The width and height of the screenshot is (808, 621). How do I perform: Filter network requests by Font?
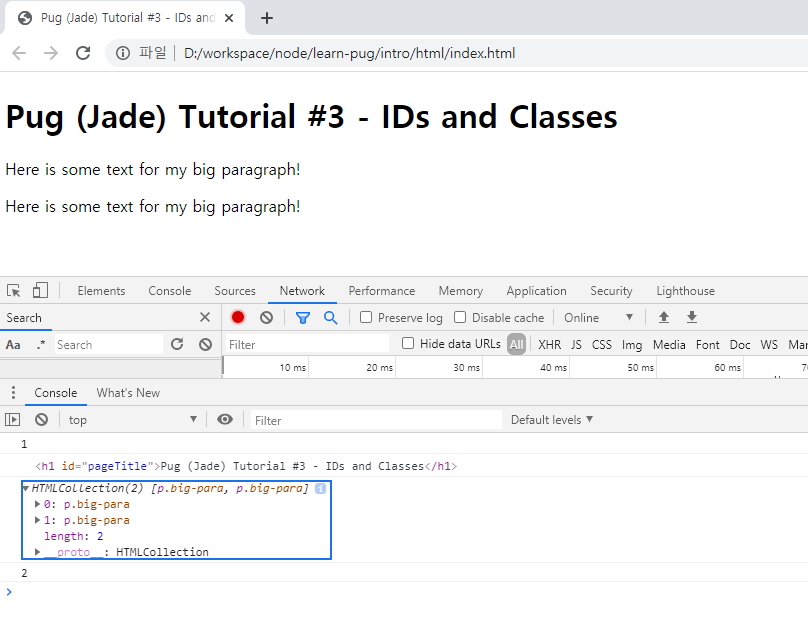click(x=708, y=345)
